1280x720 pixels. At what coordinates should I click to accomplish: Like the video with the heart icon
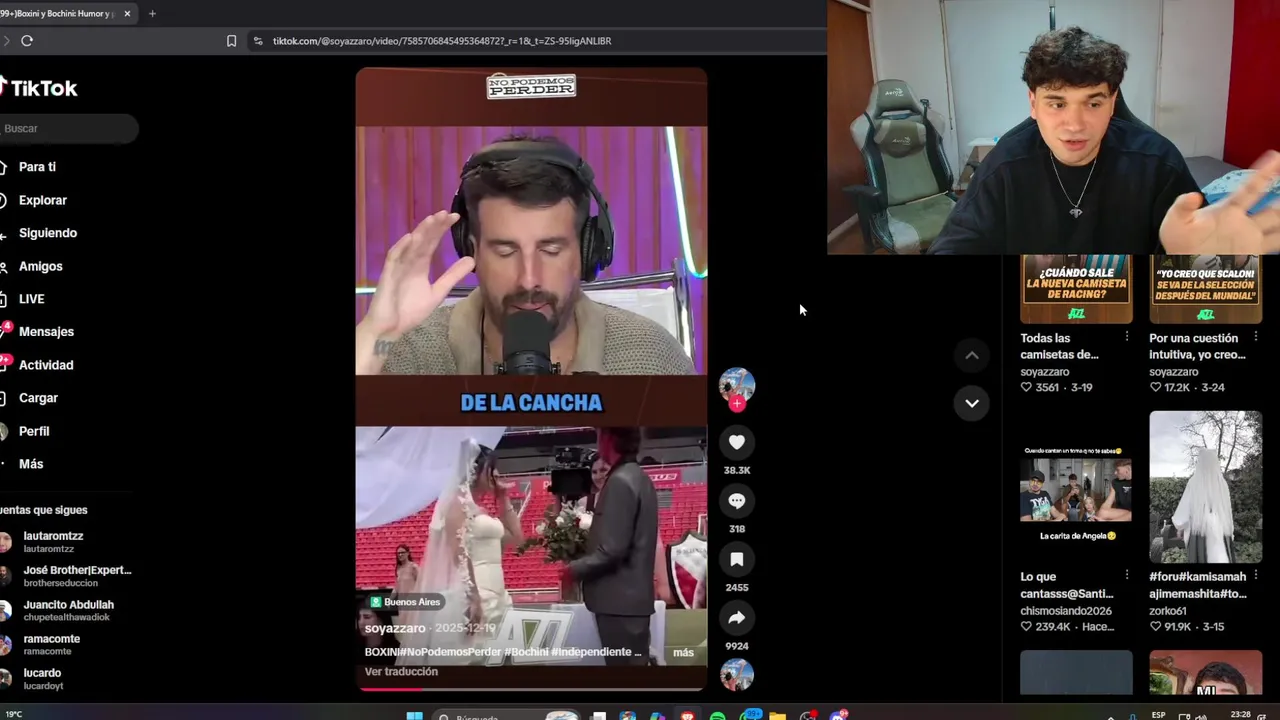pyautogui.click(x=737, y=442)
